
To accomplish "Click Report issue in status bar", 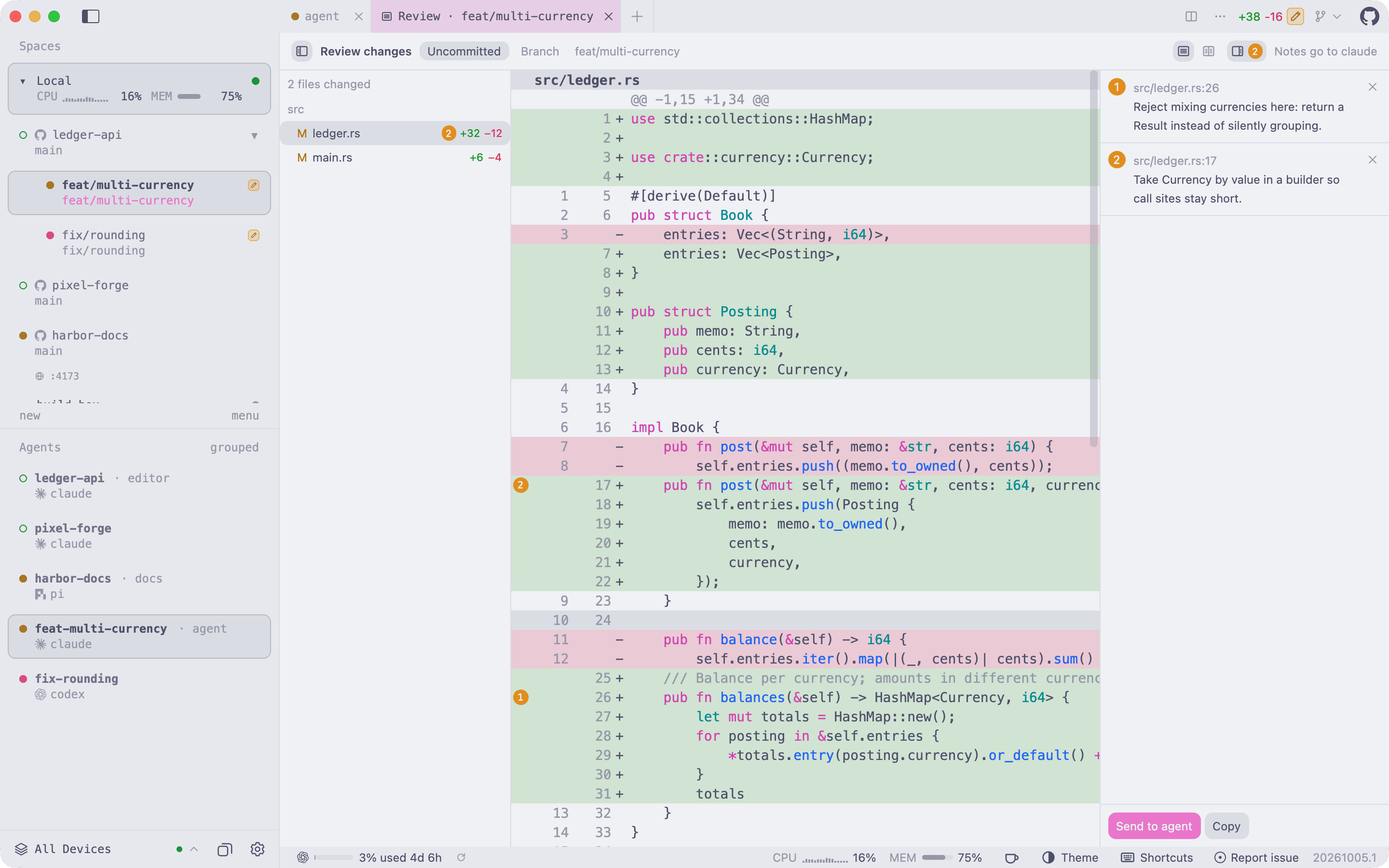I will [x=1256, y=857].
